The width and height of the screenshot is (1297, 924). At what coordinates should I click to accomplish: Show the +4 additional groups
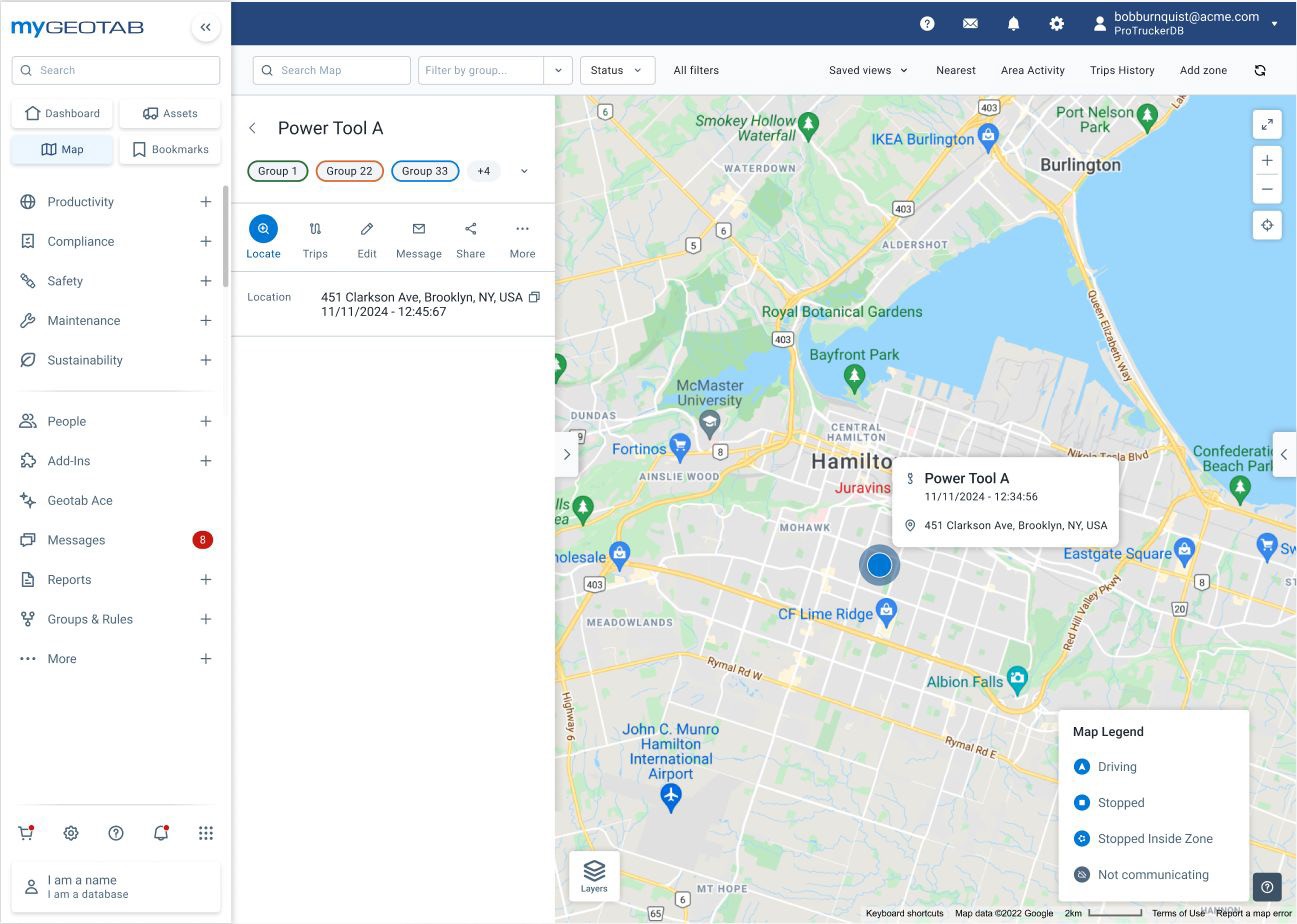pos(483,171)
